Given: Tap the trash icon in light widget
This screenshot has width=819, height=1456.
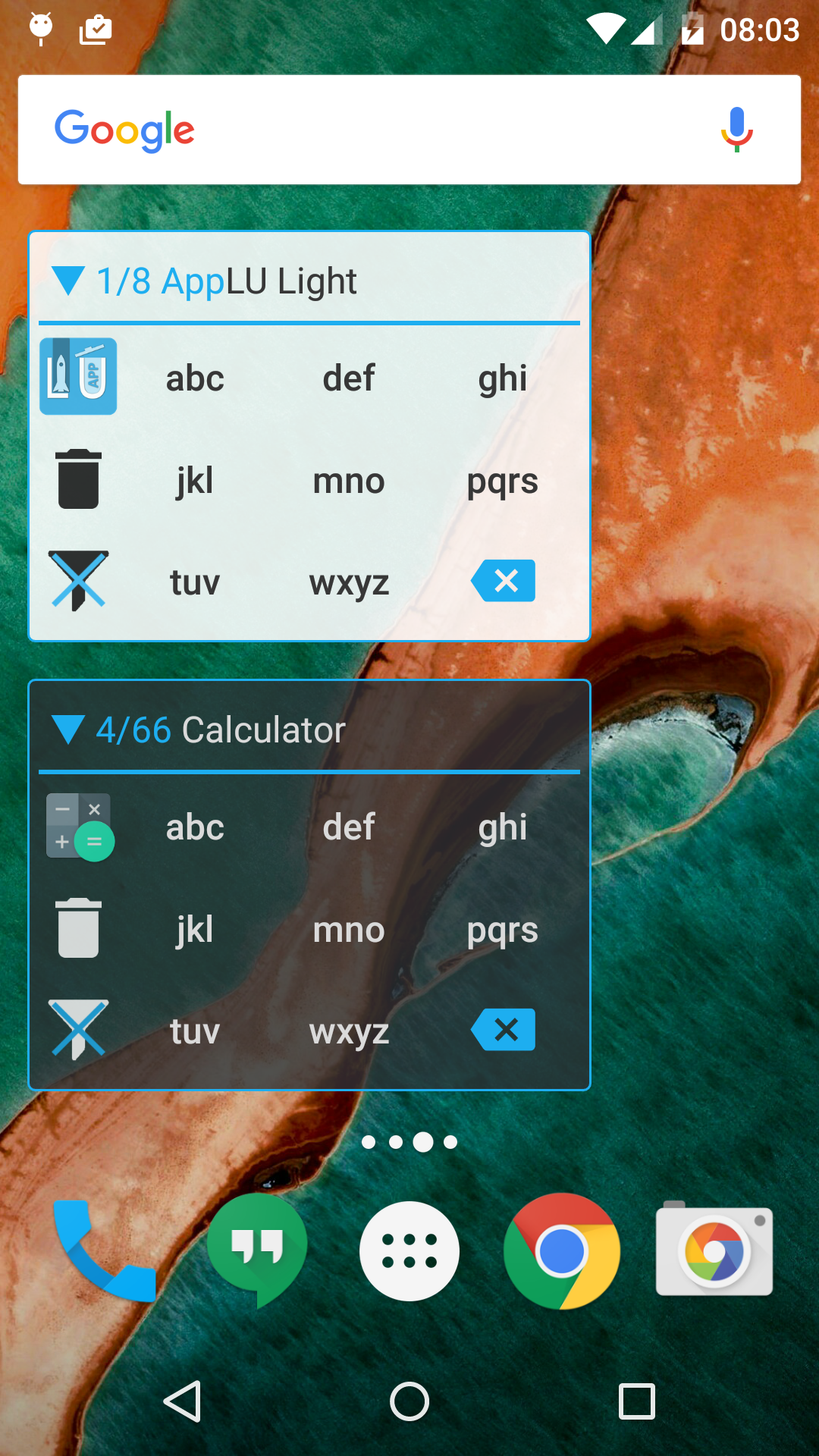Looking at the screenshot, I should pos(78,479).
